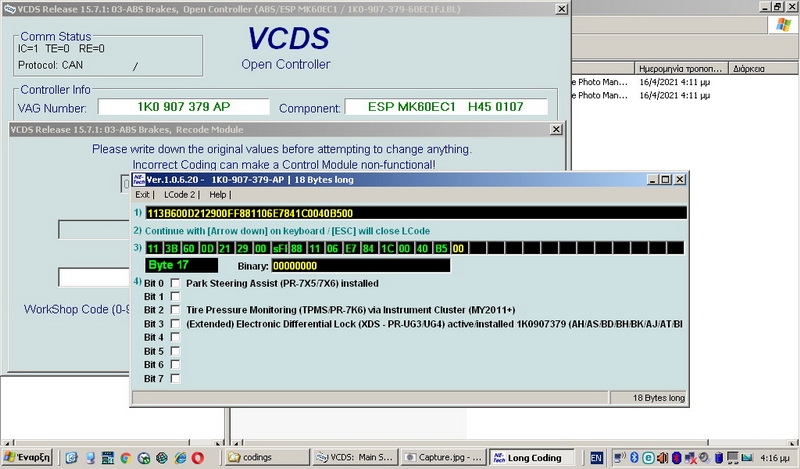Image resolution: width=800 pixels, height=469 pixels.
Task: Select byte 40 in the byte row
Action: (x=423, y=249)
